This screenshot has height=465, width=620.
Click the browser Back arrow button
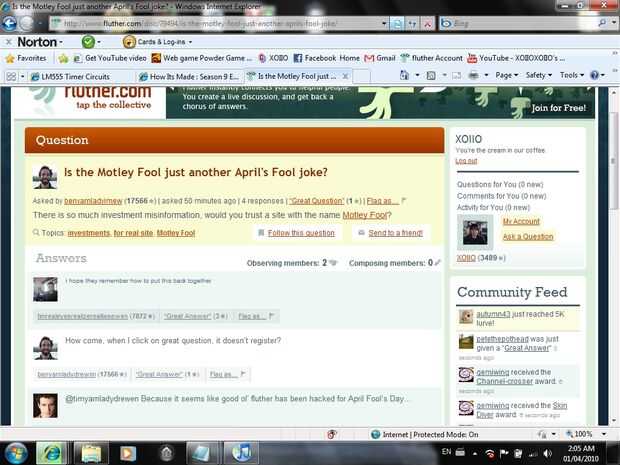(x=9, y=23)
